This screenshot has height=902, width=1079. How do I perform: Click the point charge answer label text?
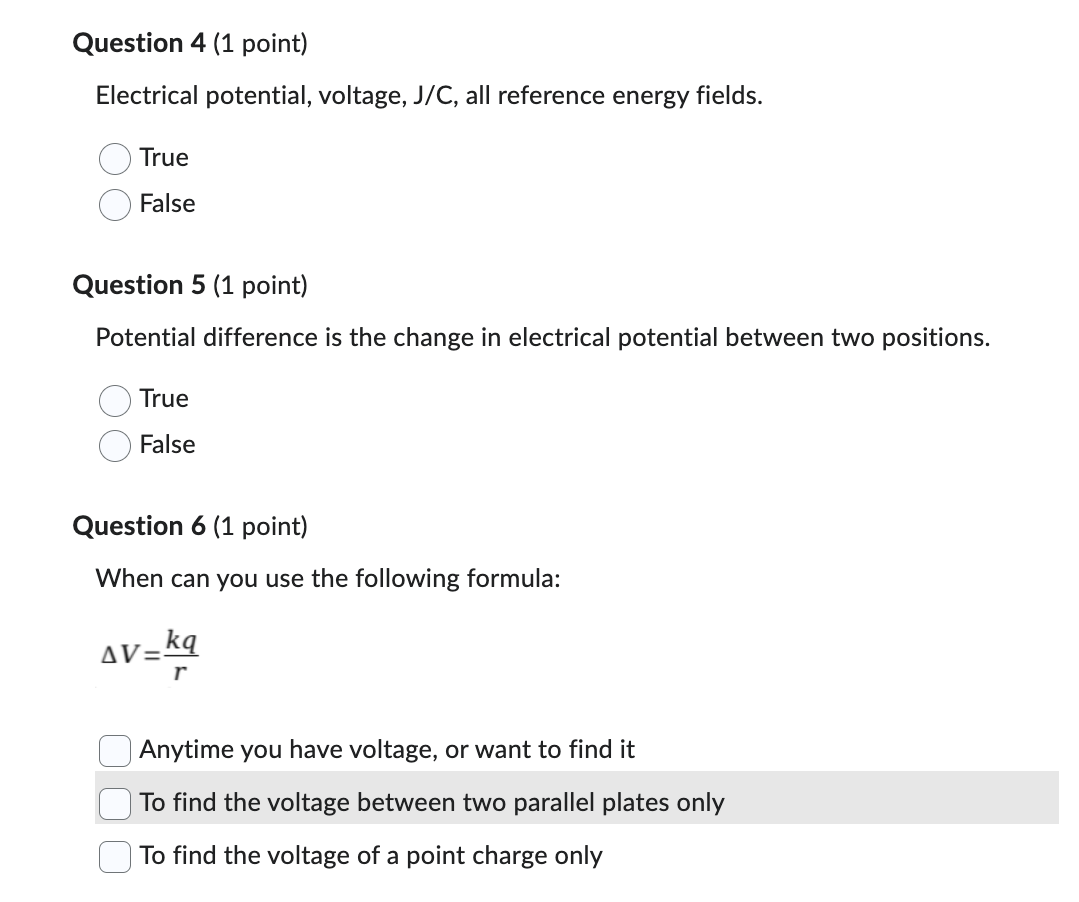pos(370,856)
